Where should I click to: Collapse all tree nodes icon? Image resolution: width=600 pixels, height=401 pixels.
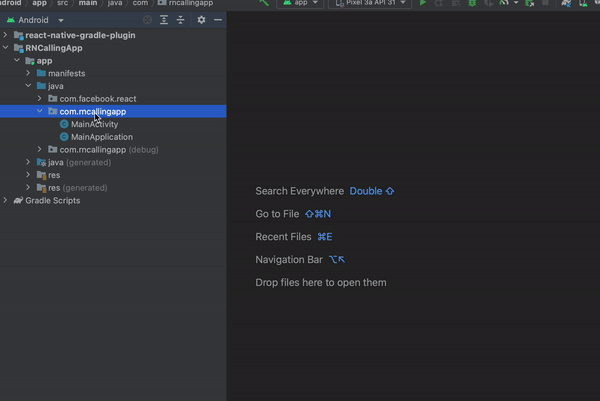(x=181, y=20)
